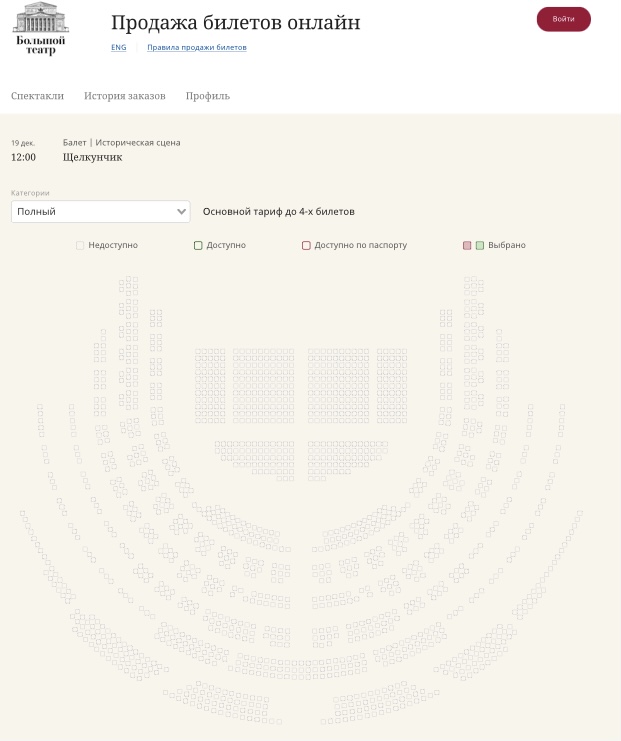
Task: Open История заказов tab
Action: coord(124,96)
